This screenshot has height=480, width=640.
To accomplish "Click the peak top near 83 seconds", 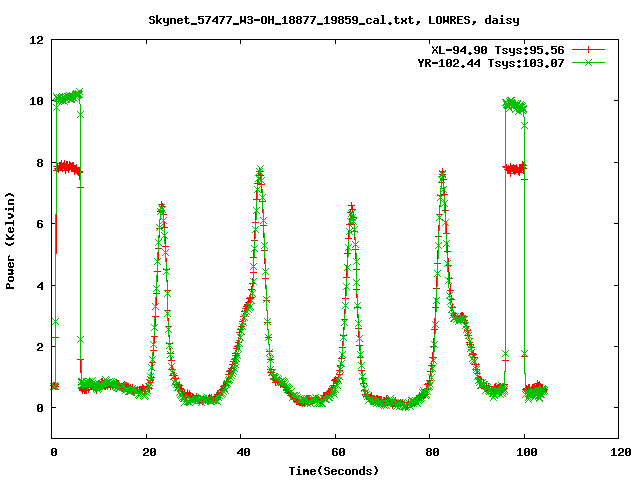I will (x=442, y=173).
